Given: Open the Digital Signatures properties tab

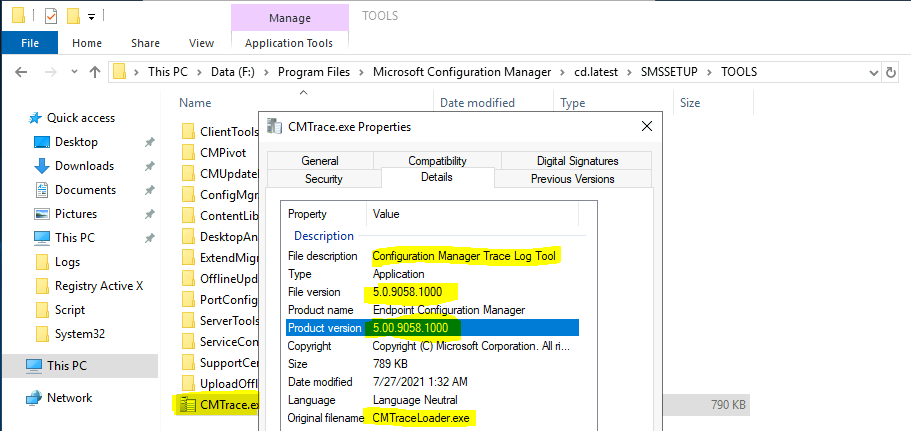Looking at the screenshot, I should point(577,161).
